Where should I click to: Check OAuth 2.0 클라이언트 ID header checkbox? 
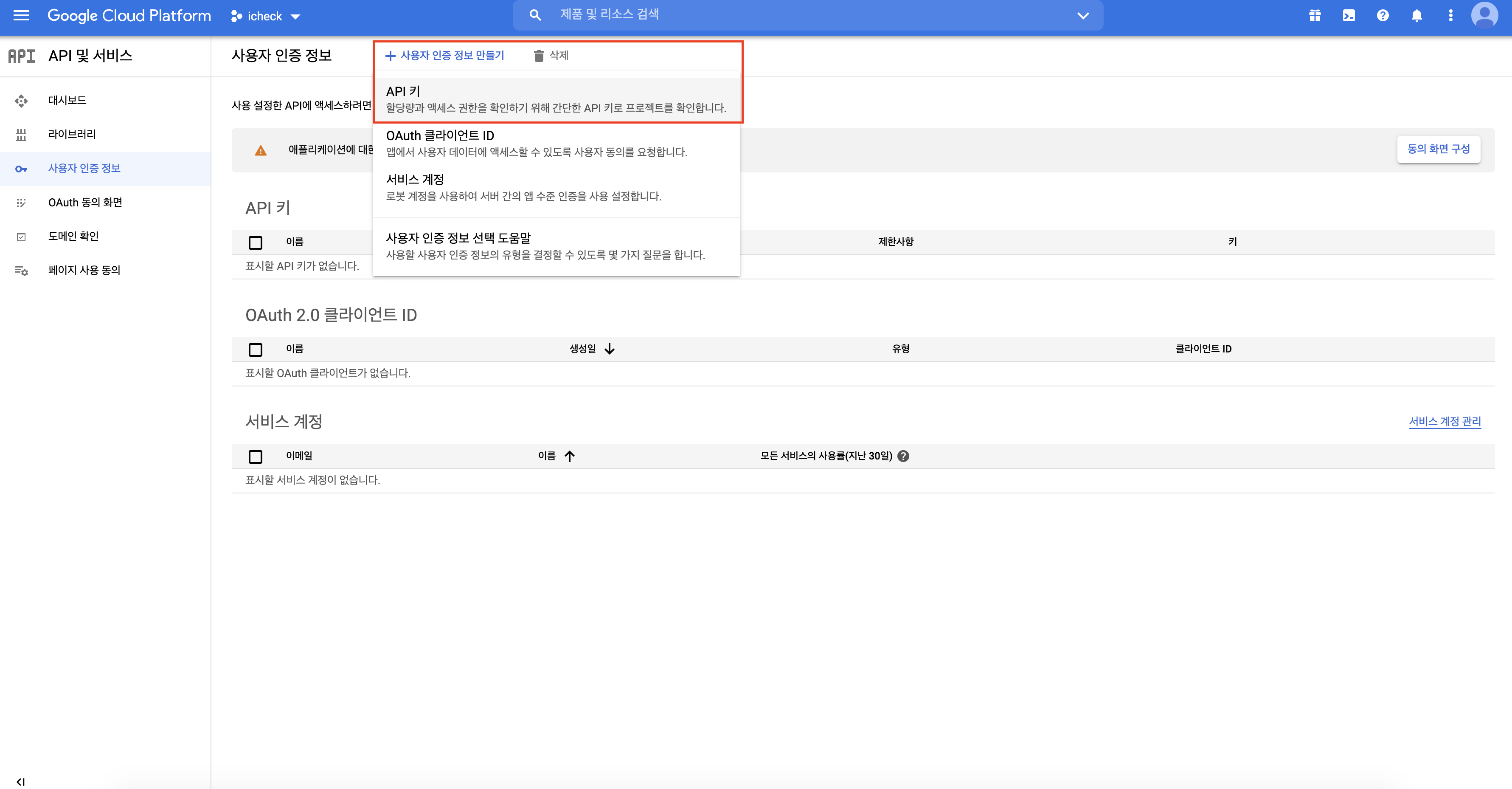coord(256,349)
